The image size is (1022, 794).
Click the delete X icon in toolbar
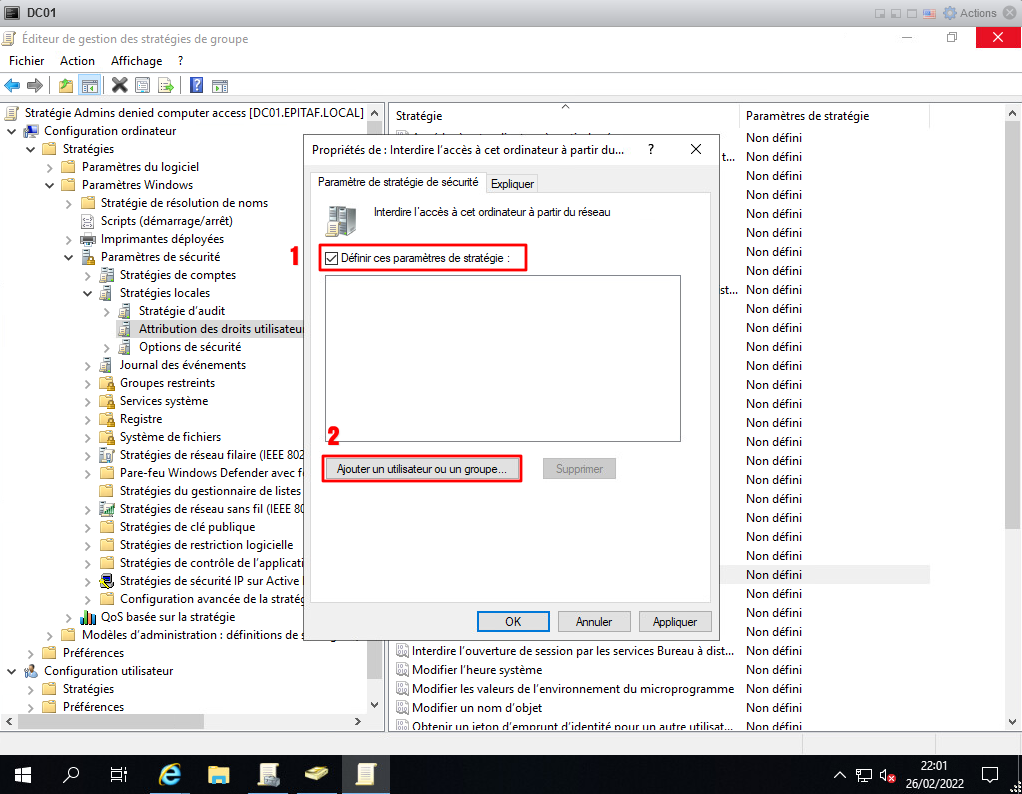[119, 85]
